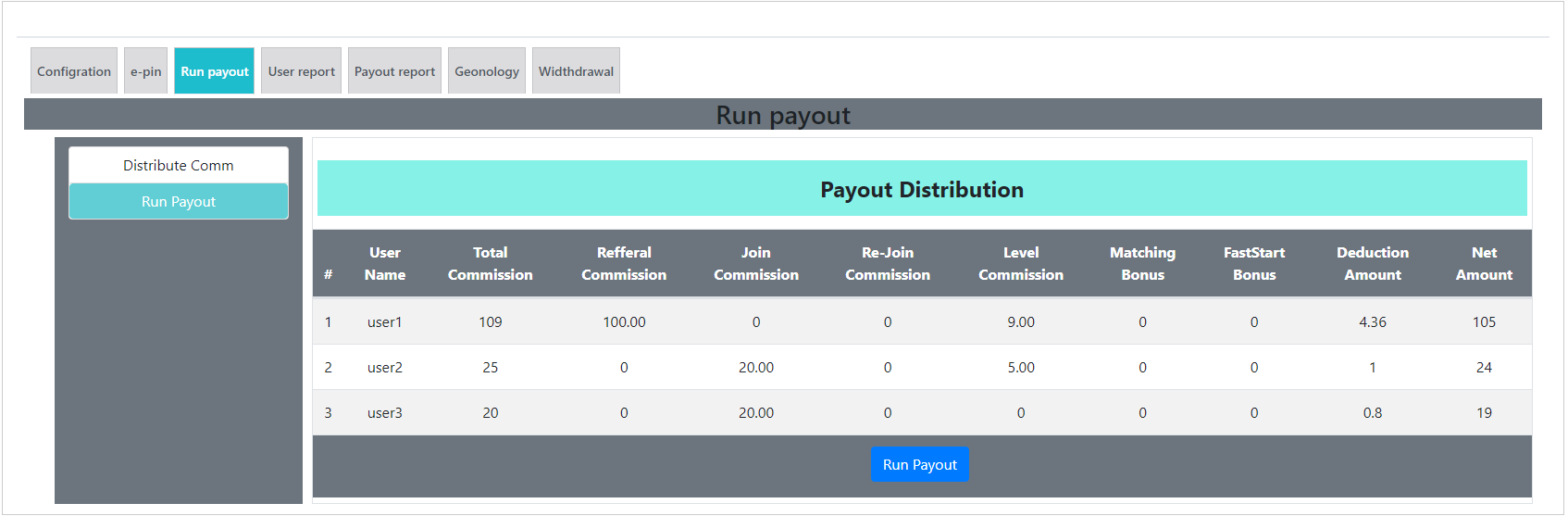This screenshot has height=516, width=1568.
Task: Click the Deduction Amount column header
Action: coord(1373,264)
